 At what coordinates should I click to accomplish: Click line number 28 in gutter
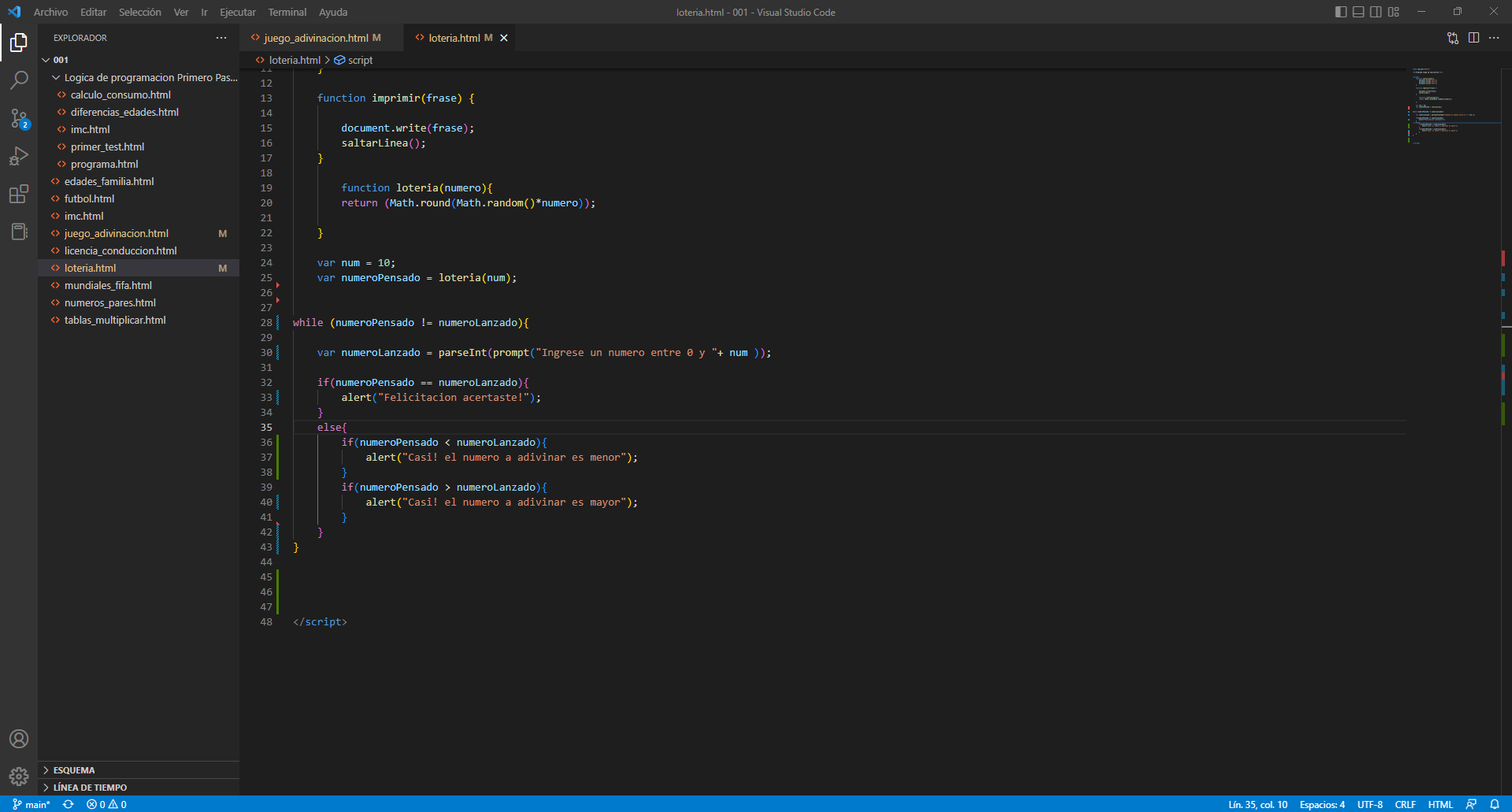coord(266,322)
